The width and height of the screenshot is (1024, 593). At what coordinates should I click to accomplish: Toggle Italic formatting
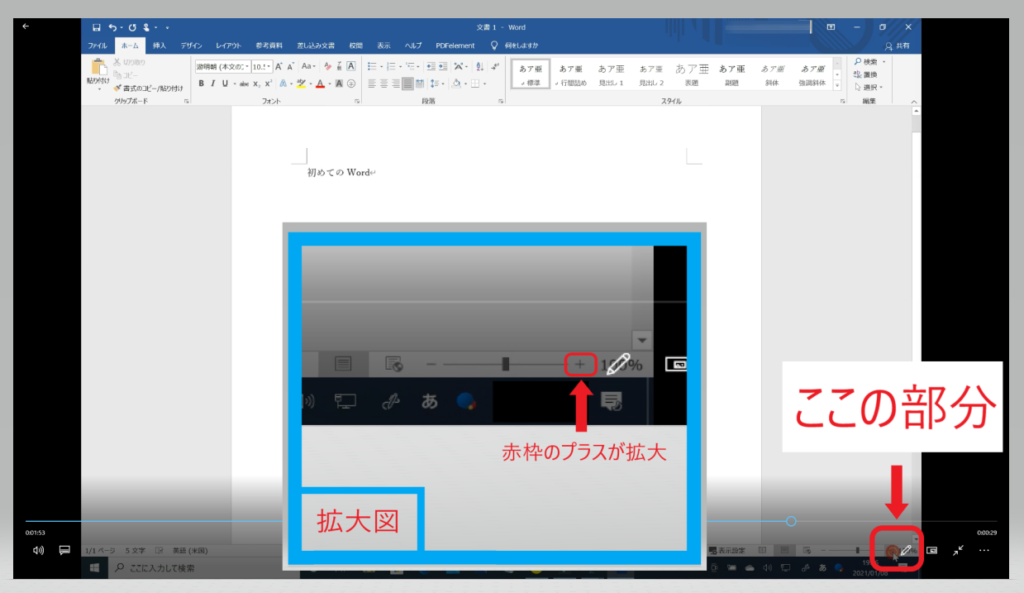[x=213, y=84]
